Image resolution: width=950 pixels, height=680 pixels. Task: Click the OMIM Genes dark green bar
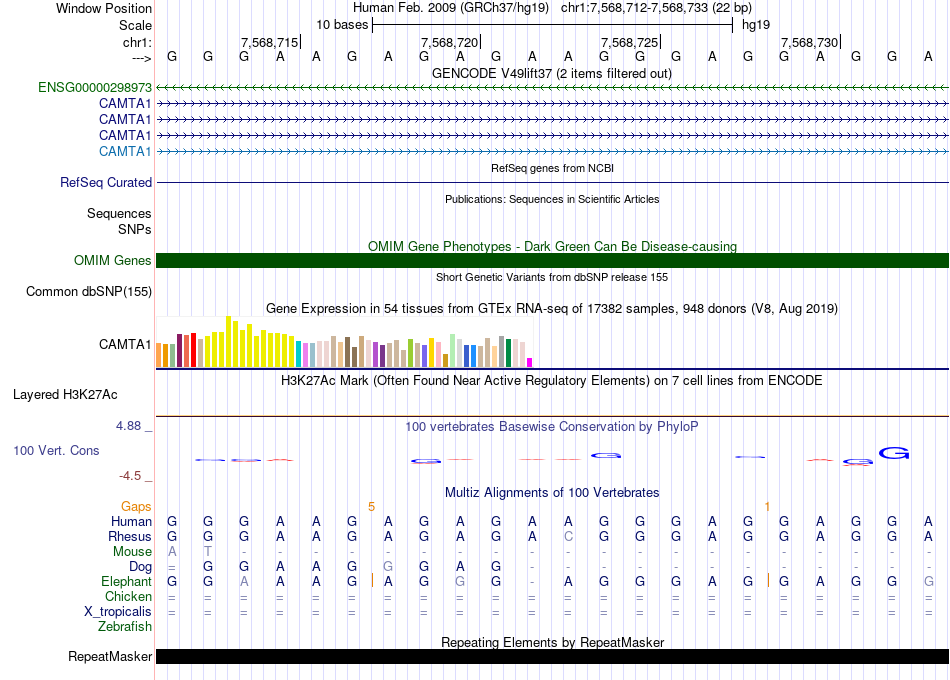(552, 261)
